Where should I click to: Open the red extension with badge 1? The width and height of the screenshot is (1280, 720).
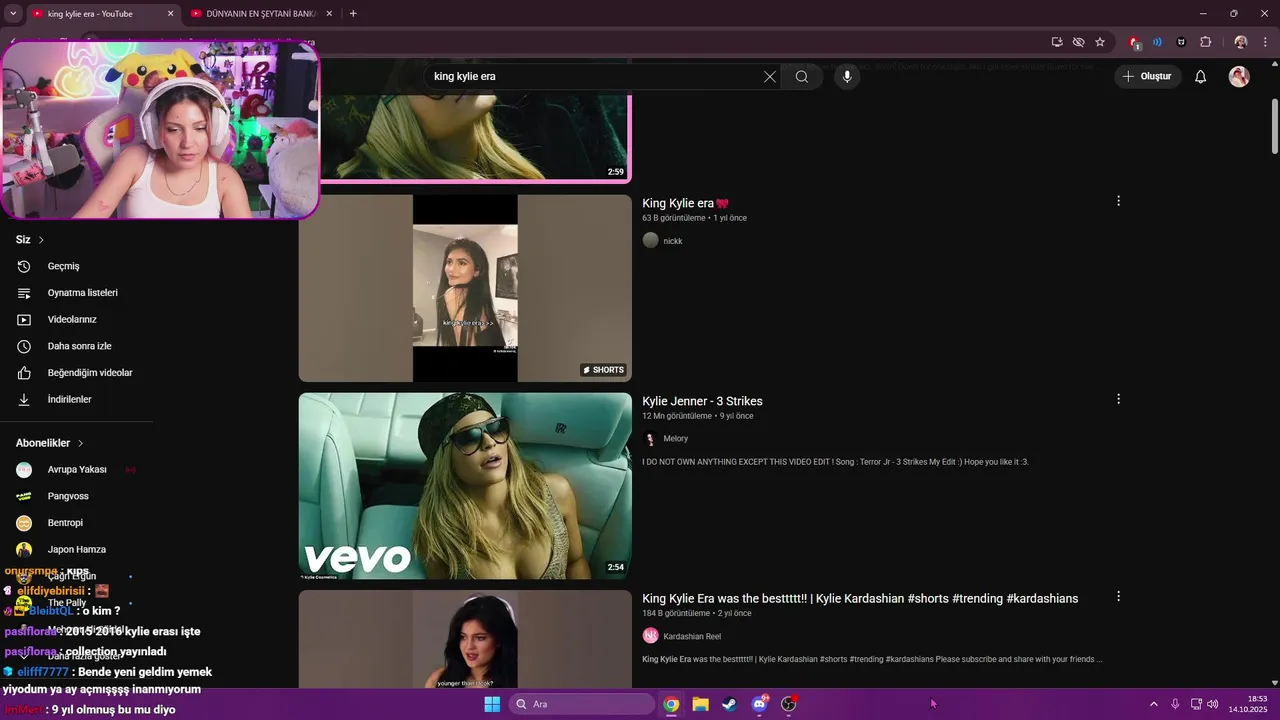(1134, 42)
